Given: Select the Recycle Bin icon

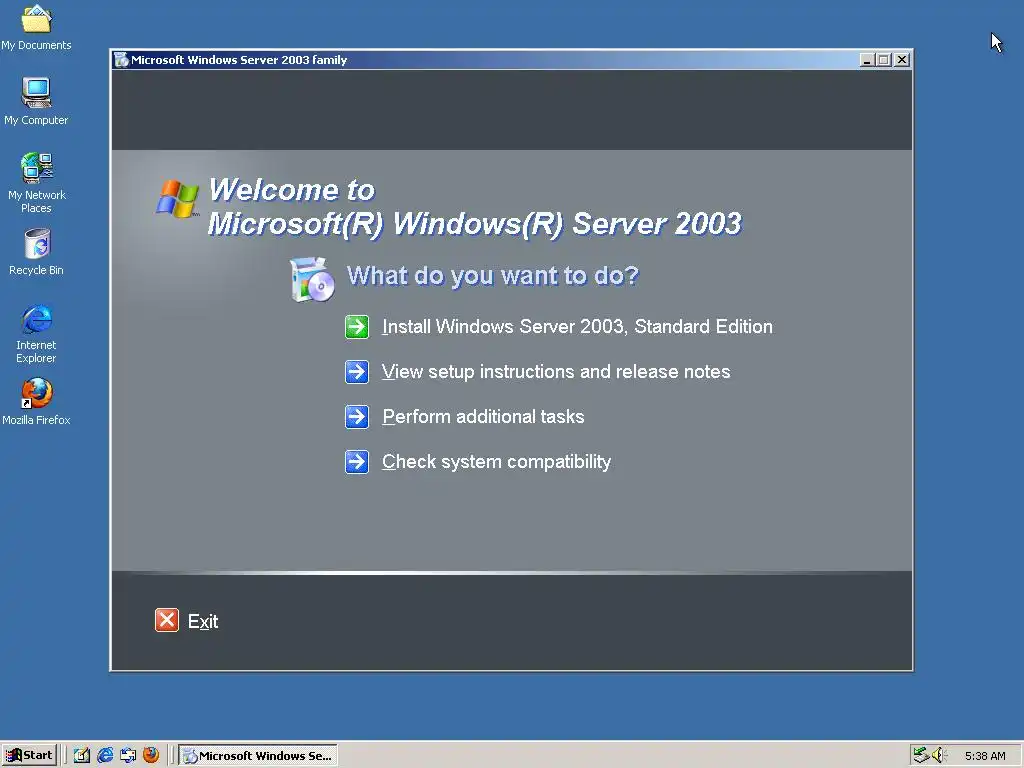Looking at the screenshot, I should coord(37,252).
